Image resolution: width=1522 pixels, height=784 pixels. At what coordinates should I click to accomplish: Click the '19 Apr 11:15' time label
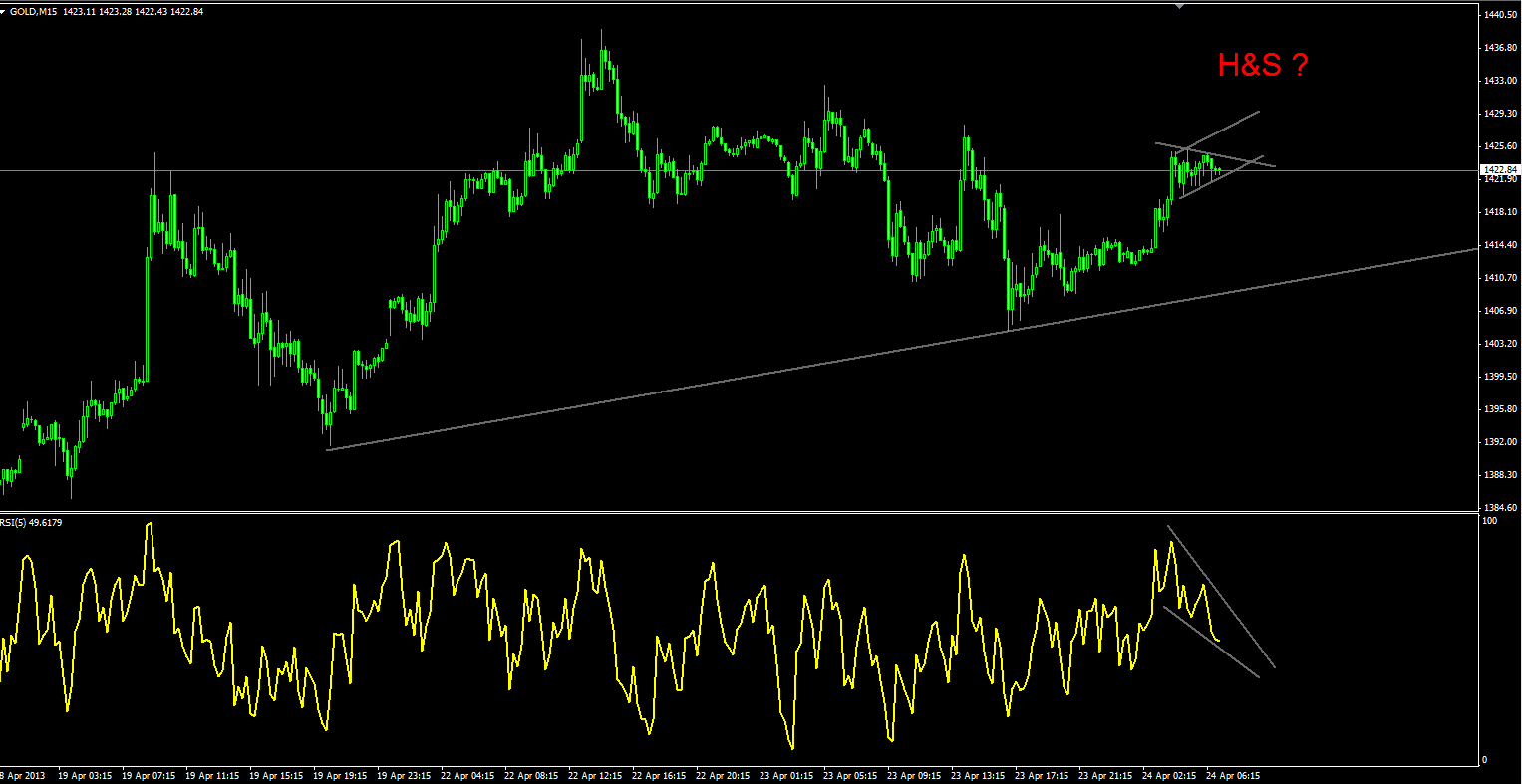point(212,775)
